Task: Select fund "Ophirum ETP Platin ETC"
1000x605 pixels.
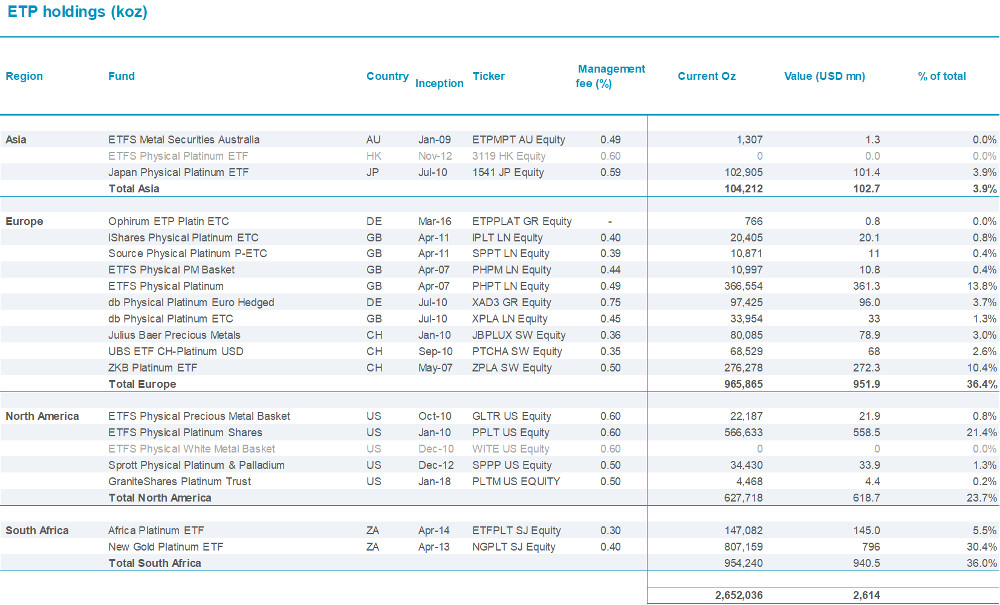Action: pos(168,222)
